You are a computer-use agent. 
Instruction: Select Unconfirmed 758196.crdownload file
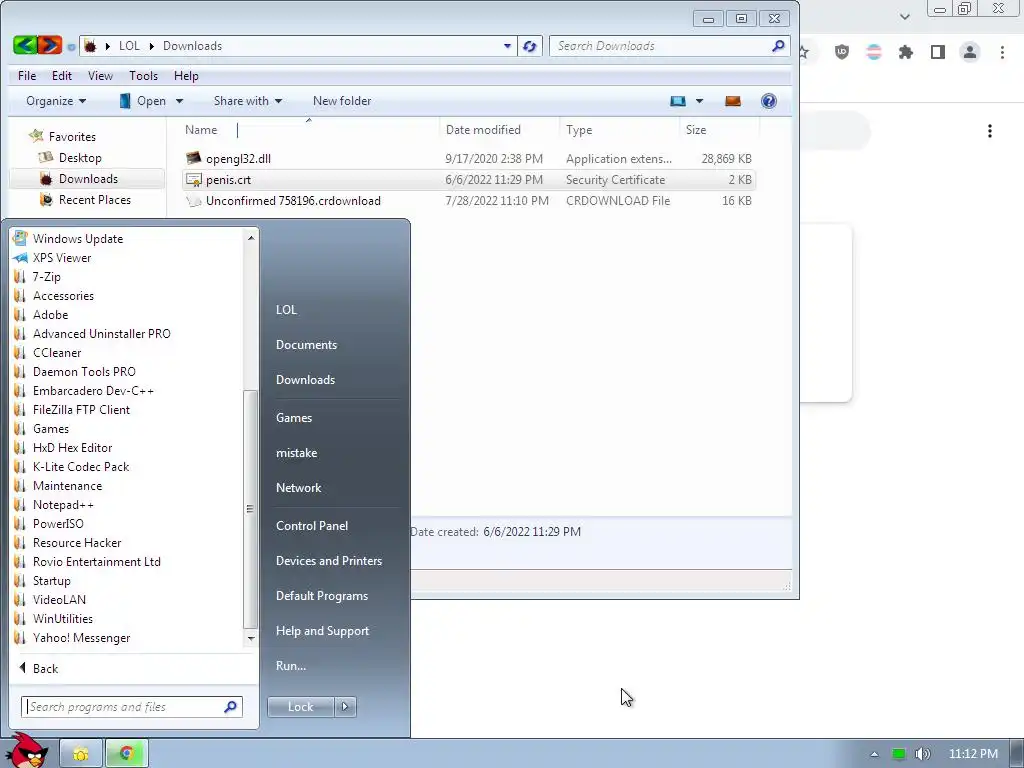tap(469, 200)
